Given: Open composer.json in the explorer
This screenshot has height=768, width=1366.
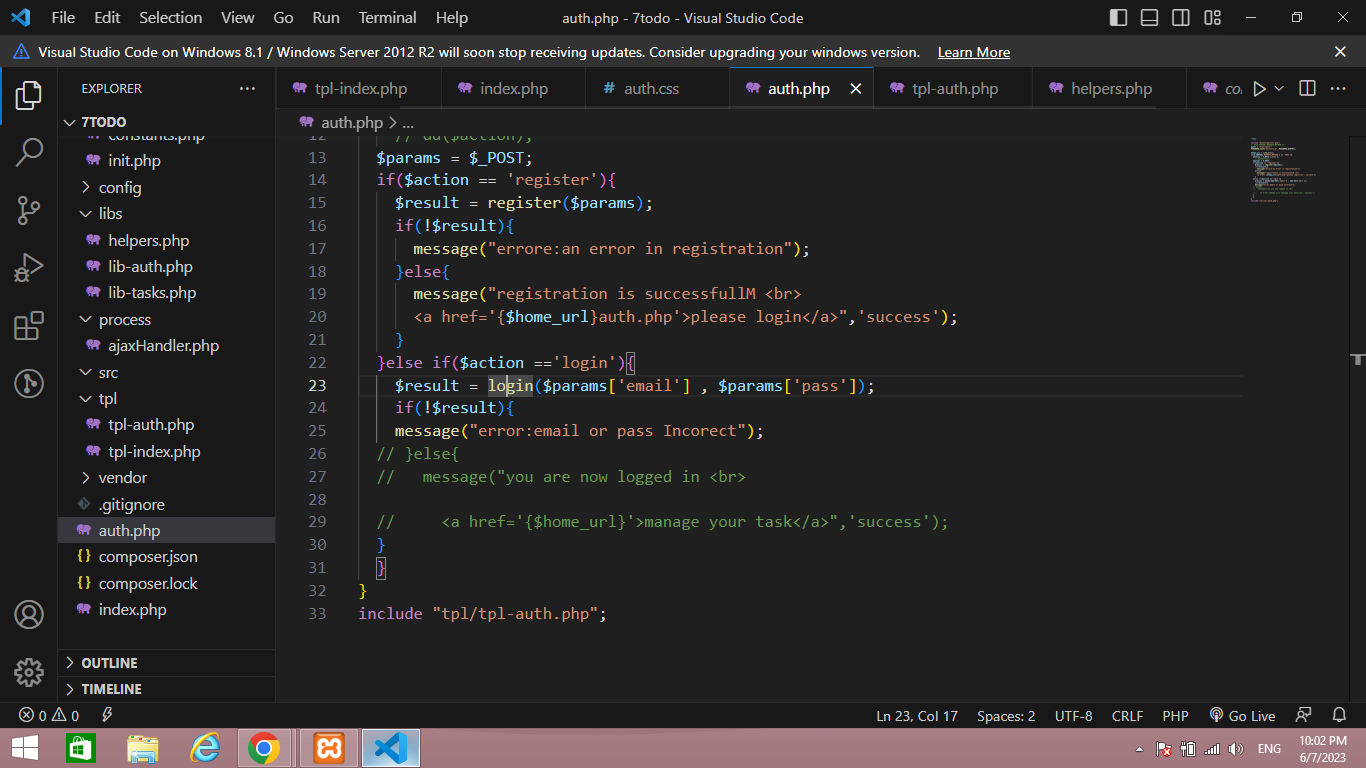Looking at the screenshot, I should point(166,557).
